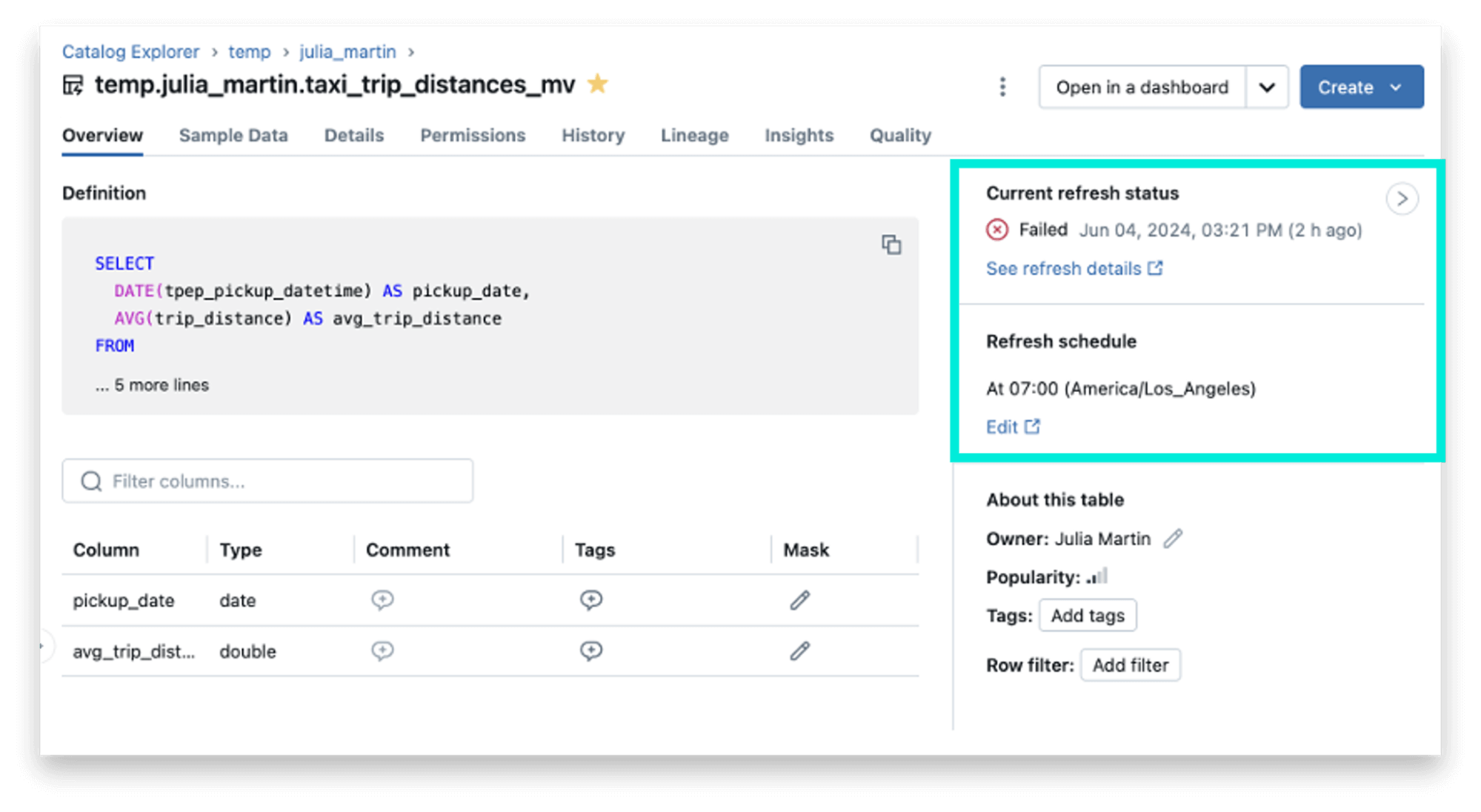Click the edit mask icon for pickup_date
1481x812 pixels.
800,600
